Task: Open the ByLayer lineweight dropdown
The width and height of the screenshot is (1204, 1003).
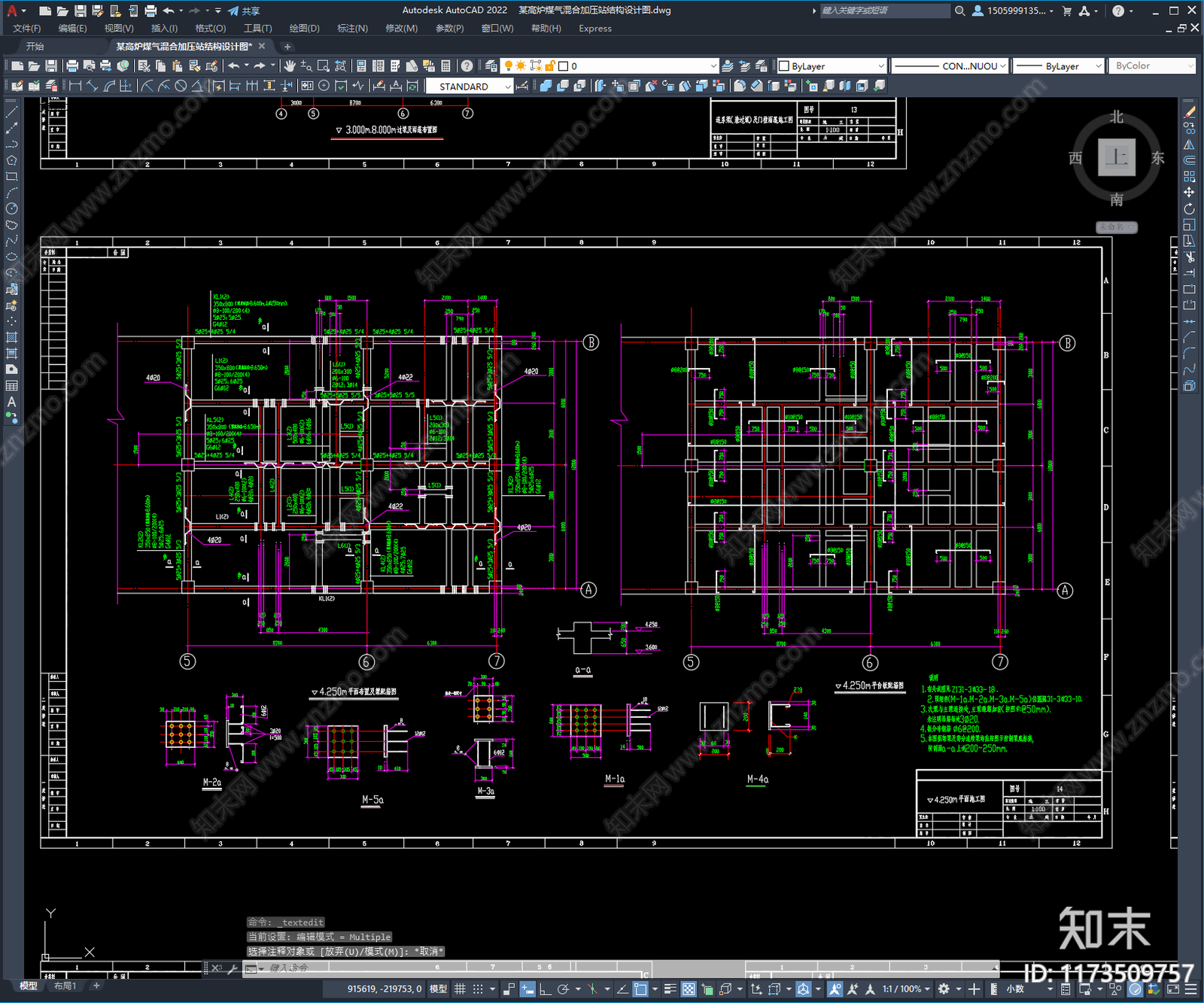Action: 1058,66
